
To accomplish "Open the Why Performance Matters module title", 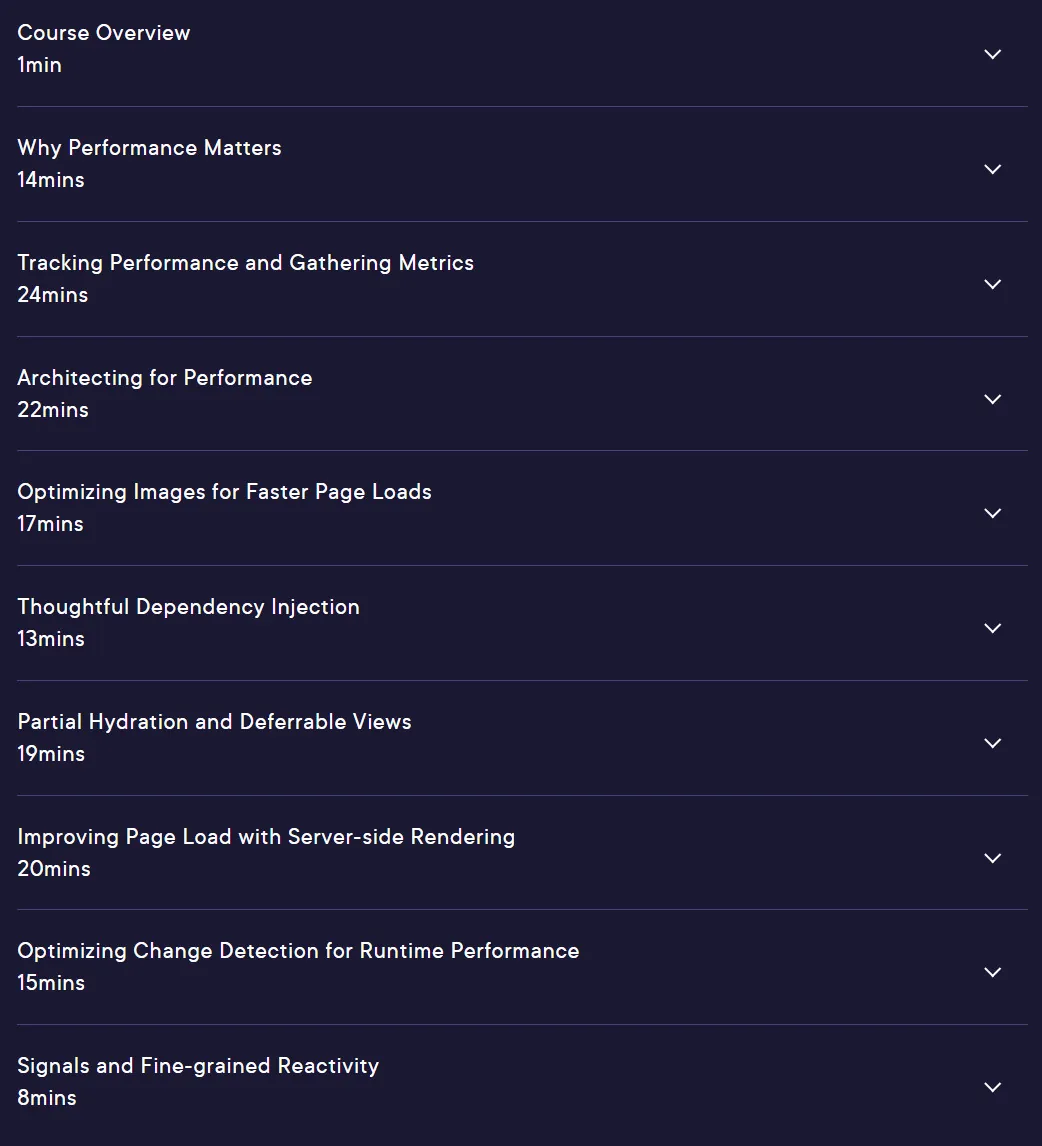I will [149, 148].
